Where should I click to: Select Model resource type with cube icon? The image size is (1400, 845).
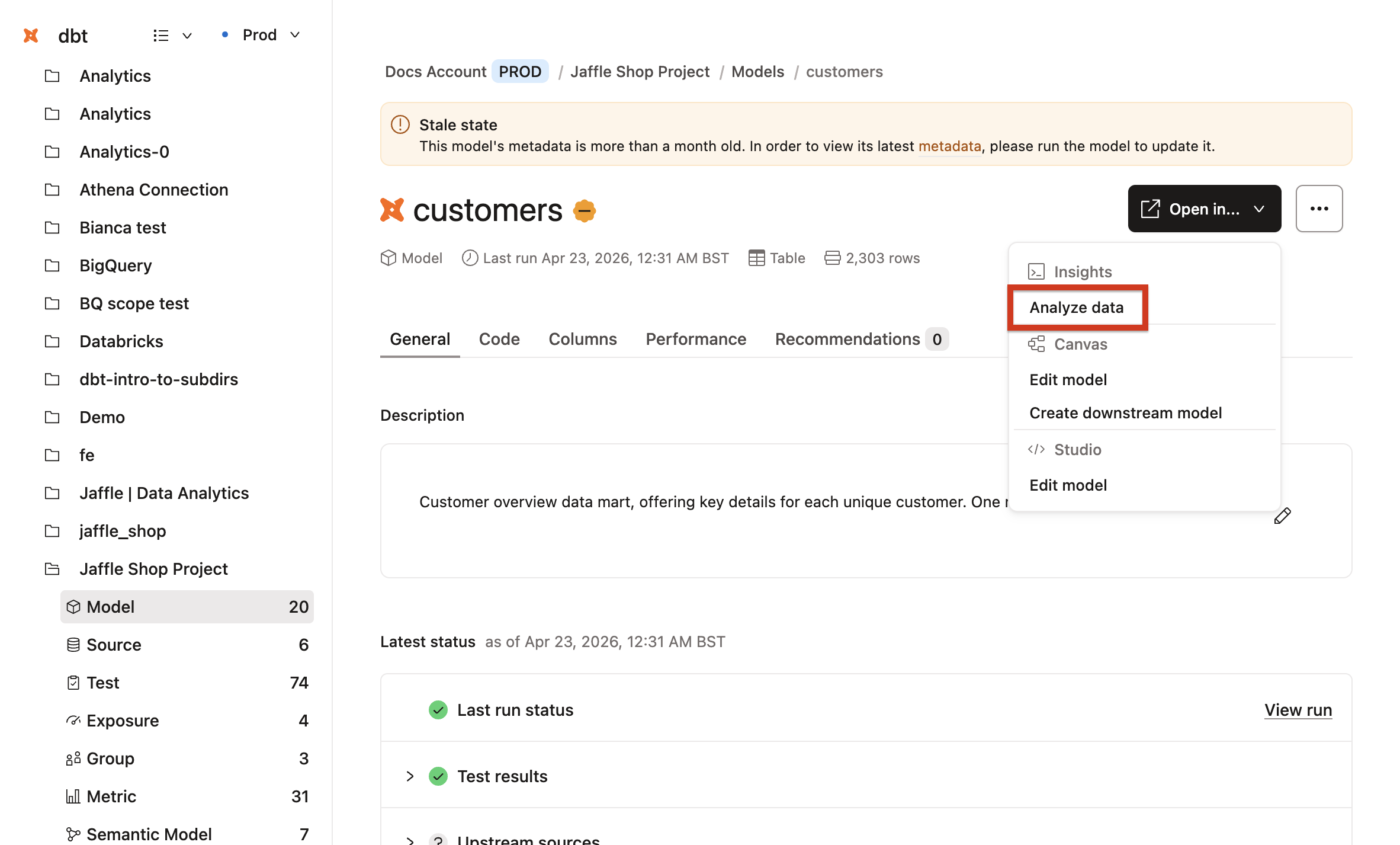(x=187, y=607)
